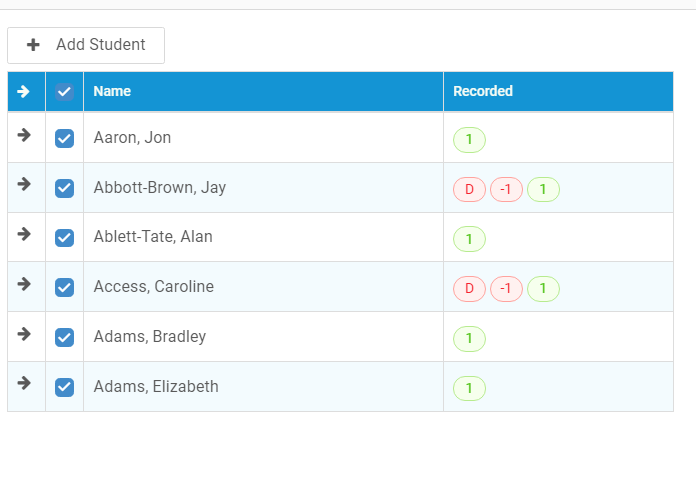Untick the checkbox for Adams, Elizabeth
The height and width of the screenshot is (488, 696).
point(64,387)
